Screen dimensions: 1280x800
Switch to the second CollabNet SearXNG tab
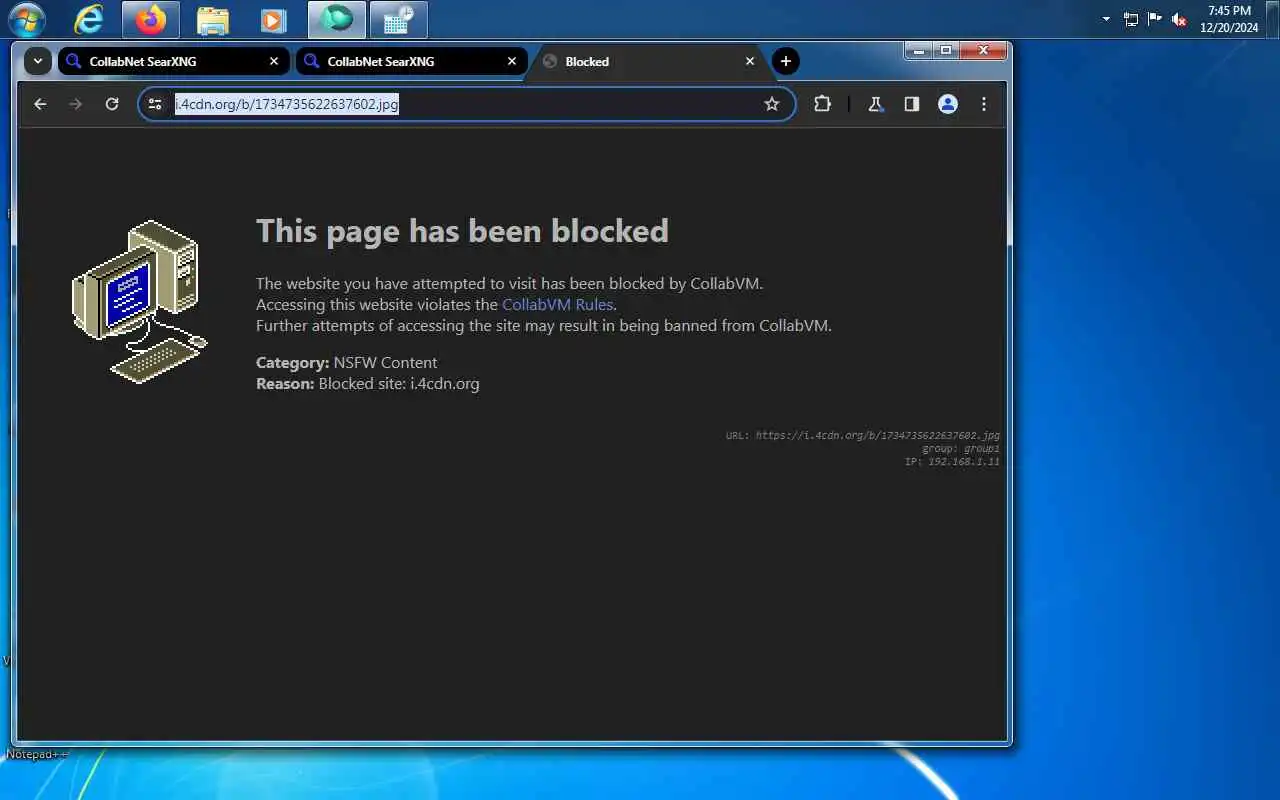point(411,61)
